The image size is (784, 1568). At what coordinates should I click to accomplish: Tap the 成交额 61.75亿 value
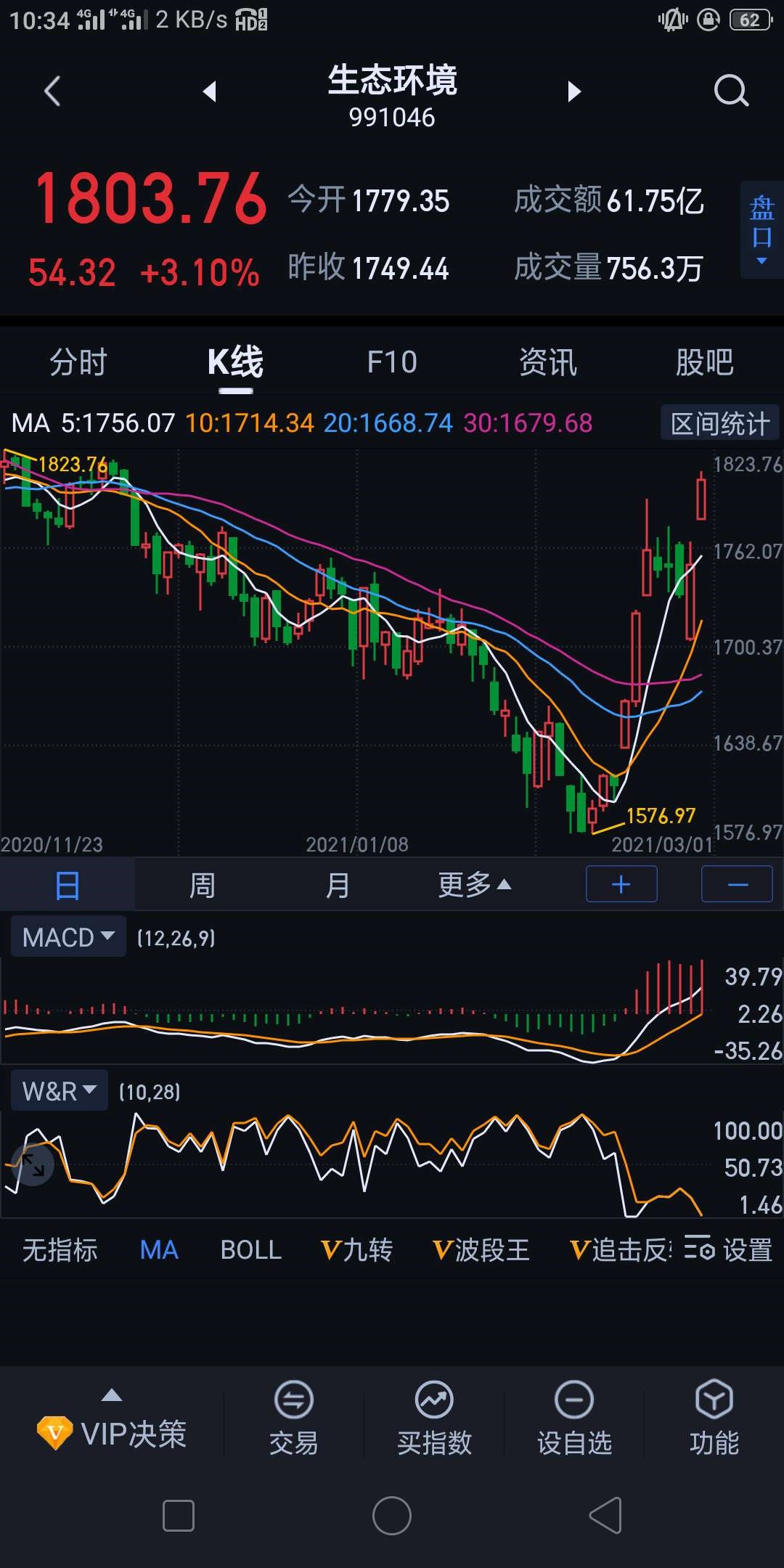pos(656,201)
